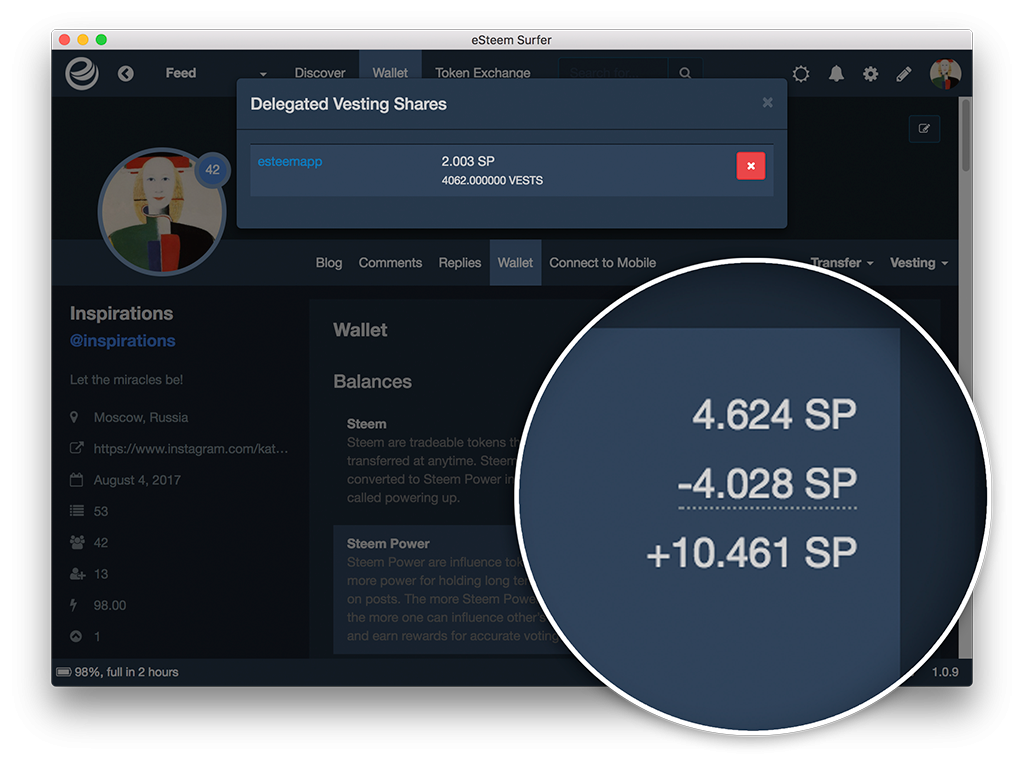
Task: Click the Inspirations profile name
Action: coord(121,313)
